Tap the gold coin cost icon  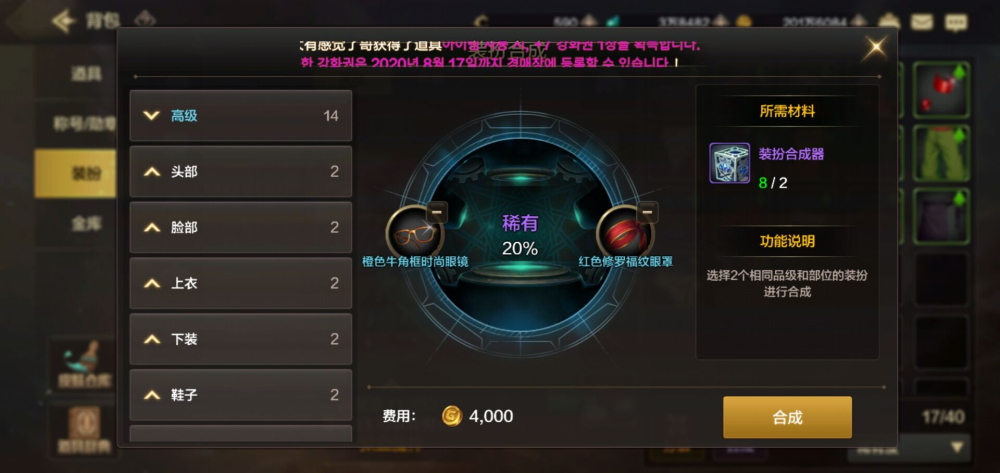452,416
